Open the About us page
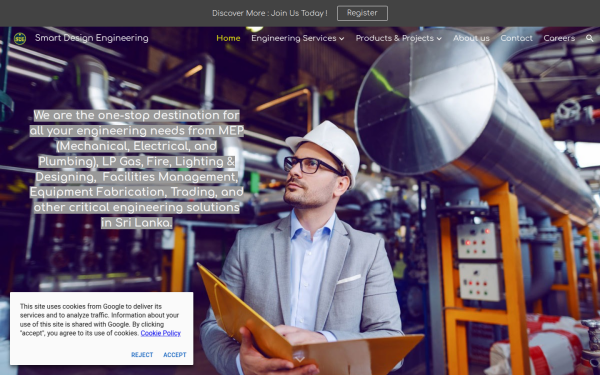The height and width of the screenshot is (375, 600). tap(471, 38)
